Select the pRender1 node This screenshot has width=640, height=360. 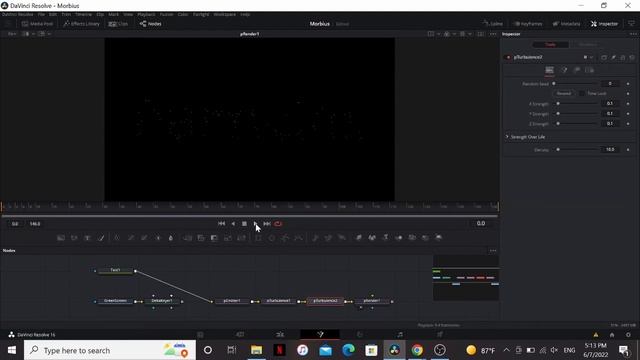(x=371, y=301)
